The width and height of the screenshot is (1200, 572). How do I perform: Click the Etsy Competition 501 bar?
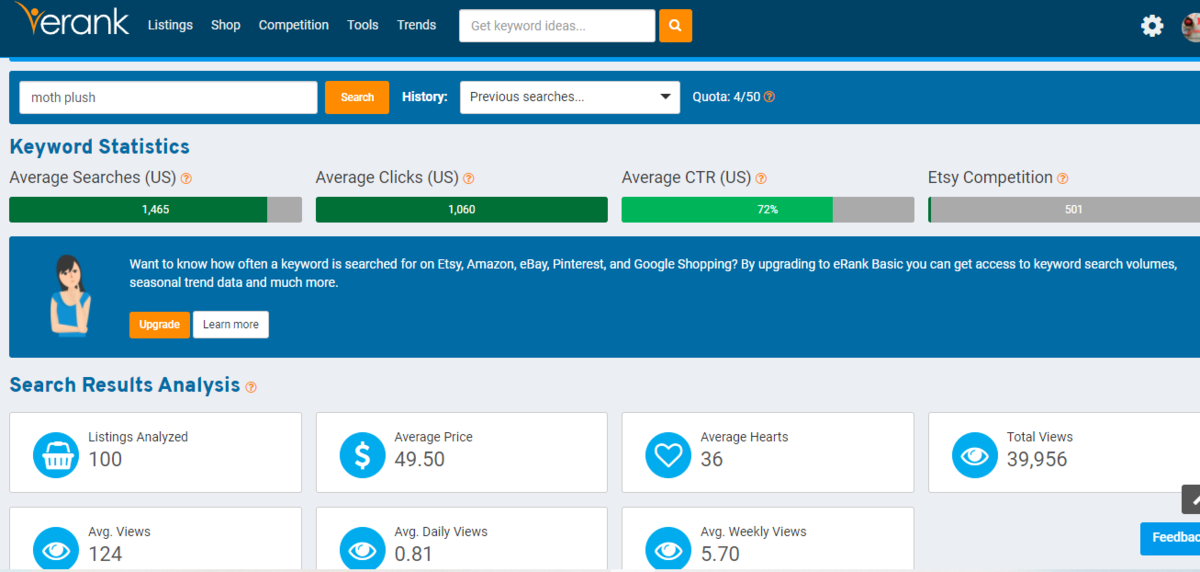tap(1064, 209)
